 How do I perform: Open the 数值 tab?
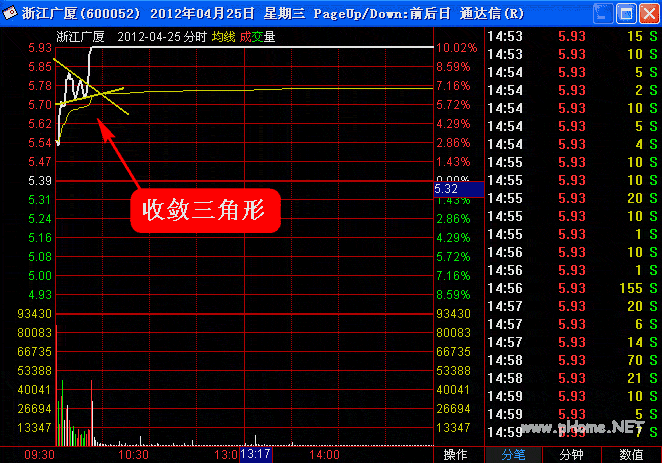631,455
